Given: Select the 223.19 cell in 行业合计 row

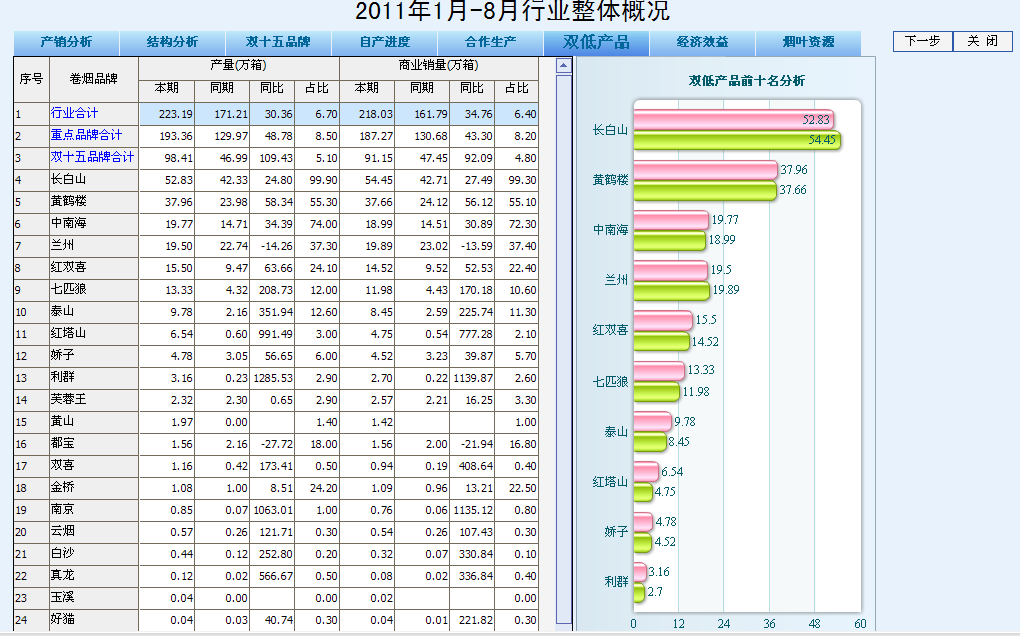Looking at the screenshot, I should click(x=167, y=114).
